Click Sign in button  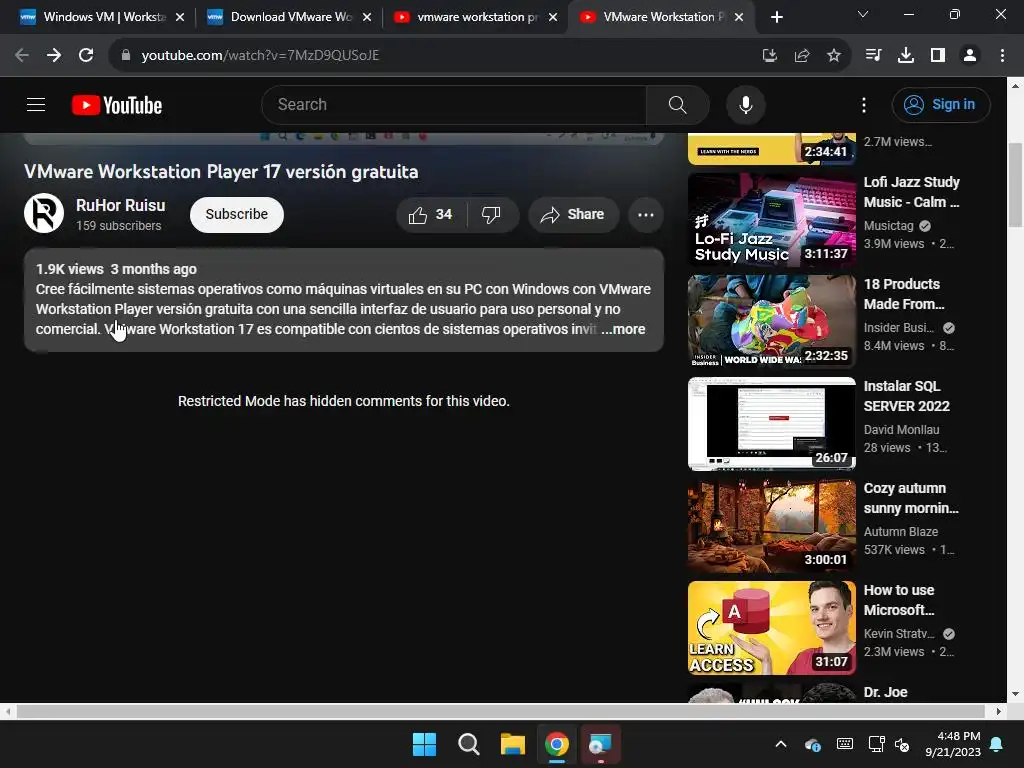click(940, 104)
